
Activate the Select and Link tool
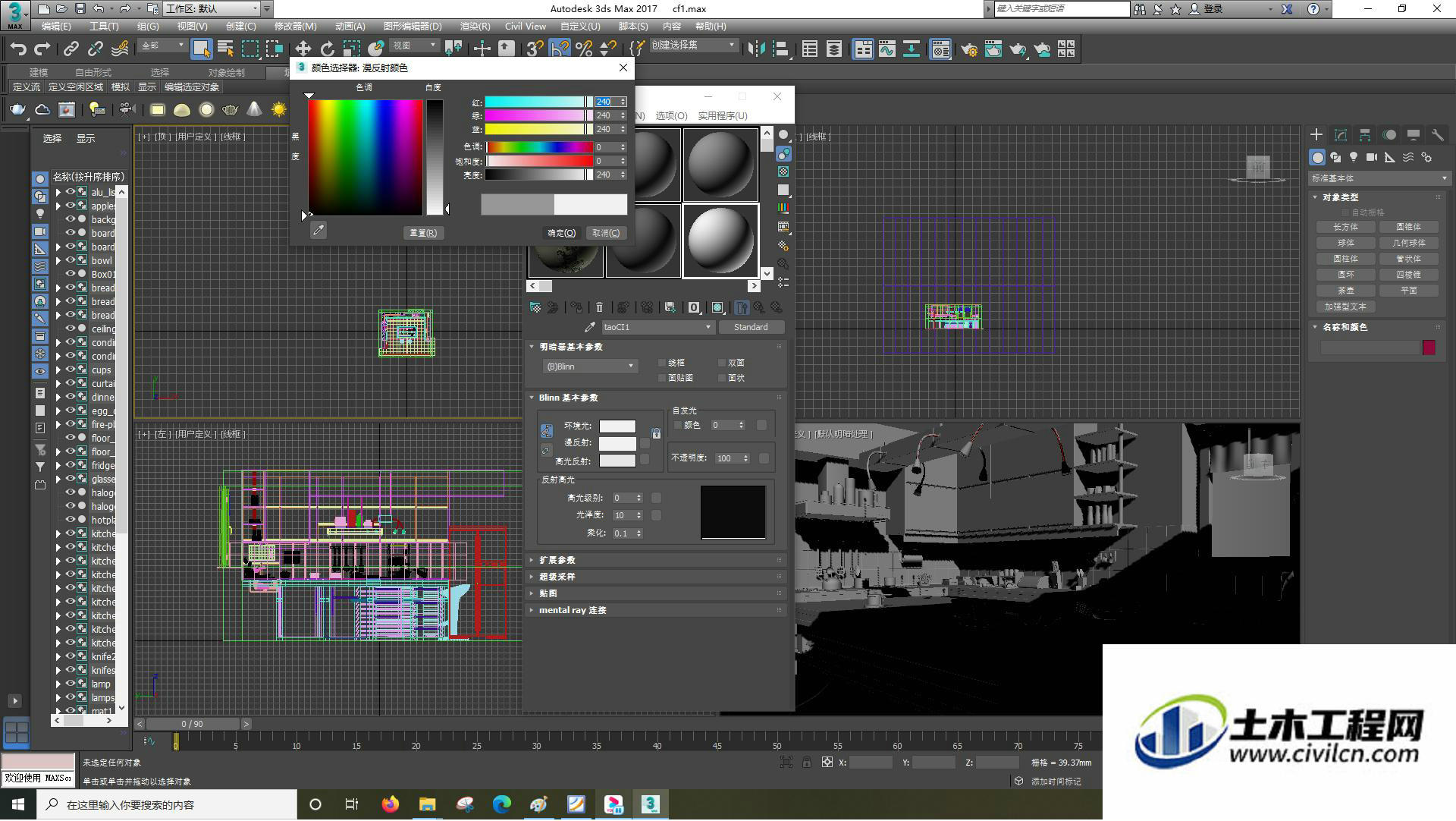71,49
